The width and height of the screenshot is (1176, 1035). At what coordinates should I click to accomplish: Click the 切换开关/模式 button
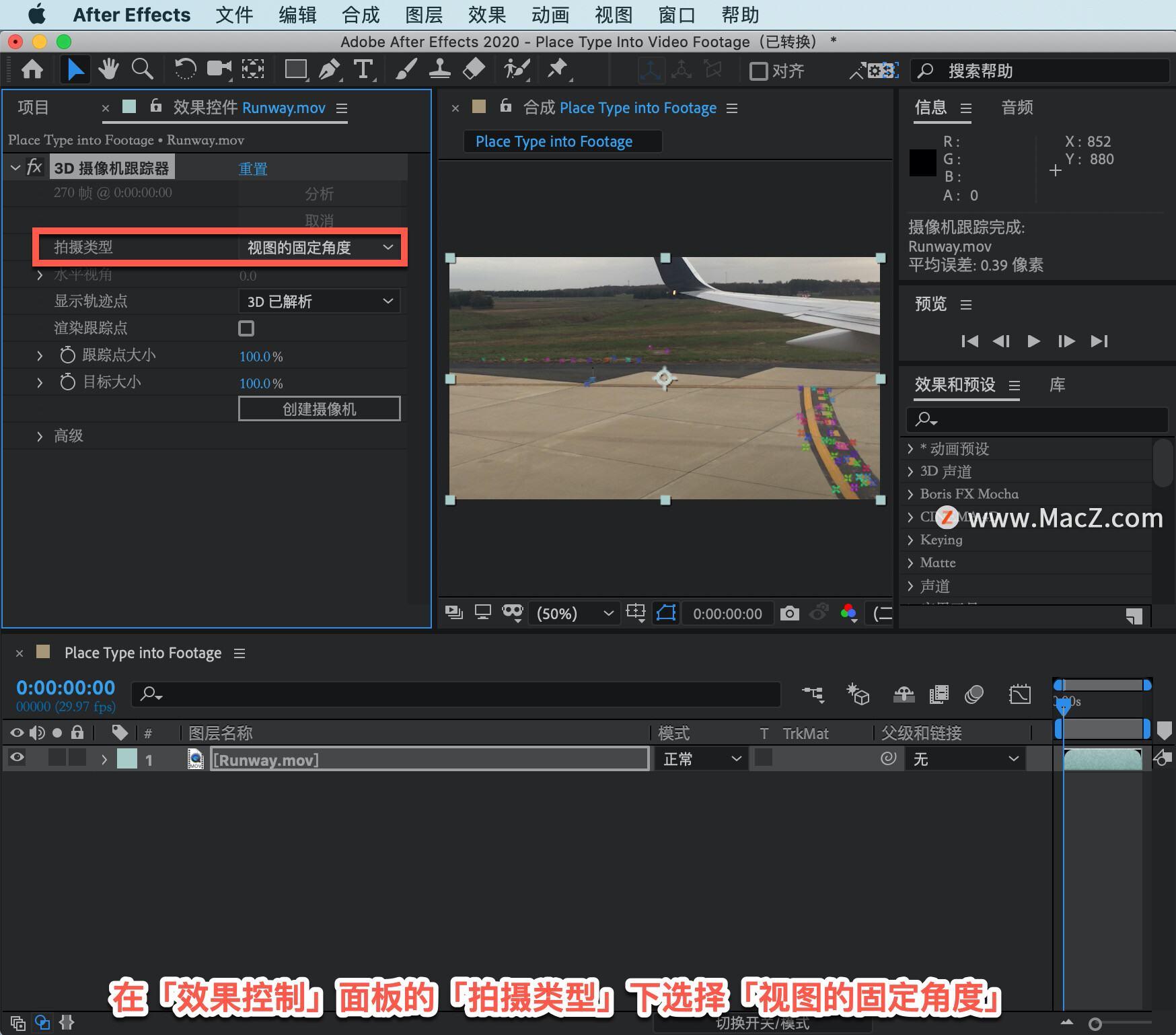point(763,1023)
